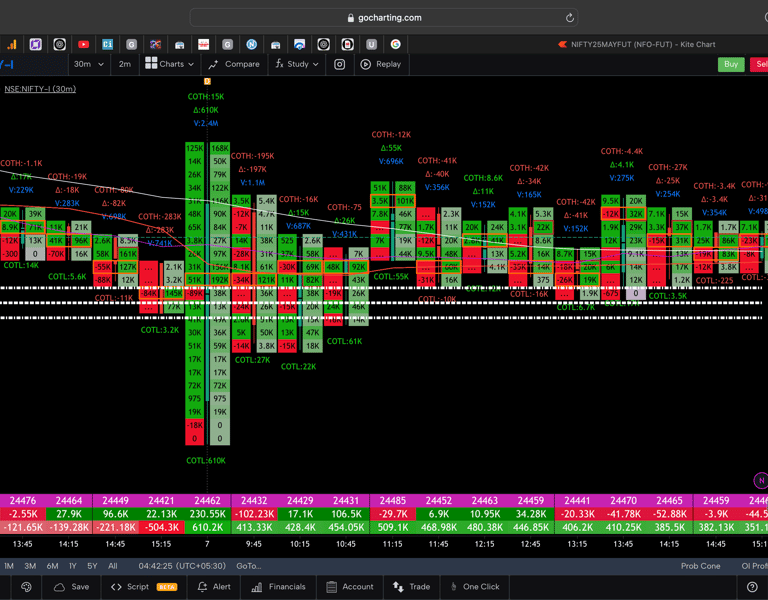This screenshot has height=600, width=768.
Task: Click the Compare tool
Action: click(x=234, y=64)
